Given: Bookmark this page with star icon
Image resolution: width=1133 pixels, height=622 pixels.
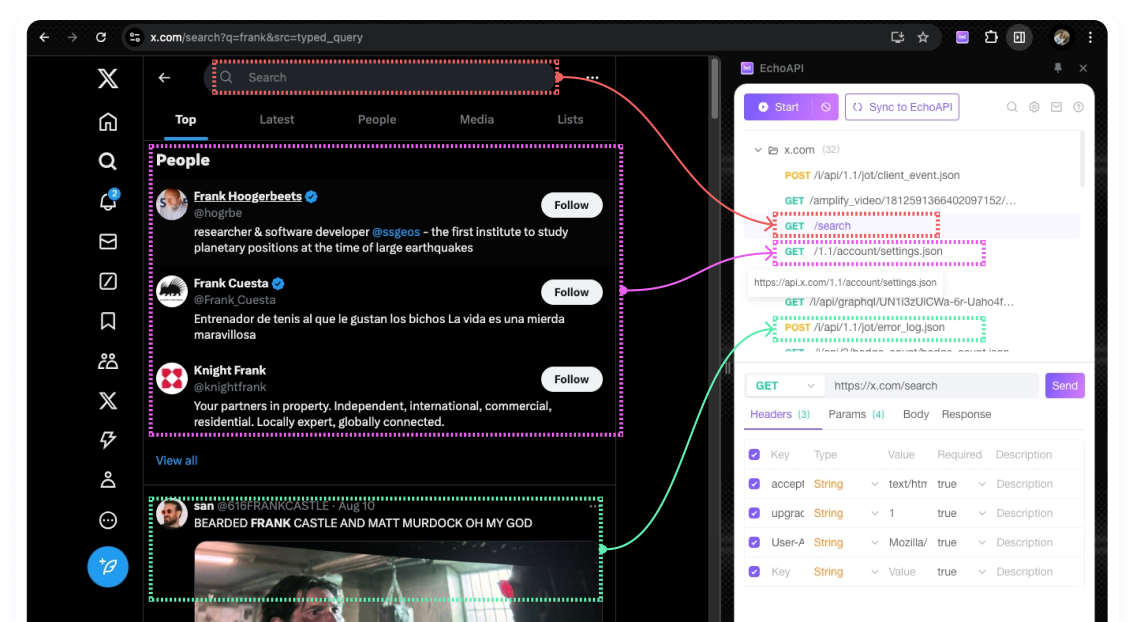Looking at the screenshot, I should (923, 37).
